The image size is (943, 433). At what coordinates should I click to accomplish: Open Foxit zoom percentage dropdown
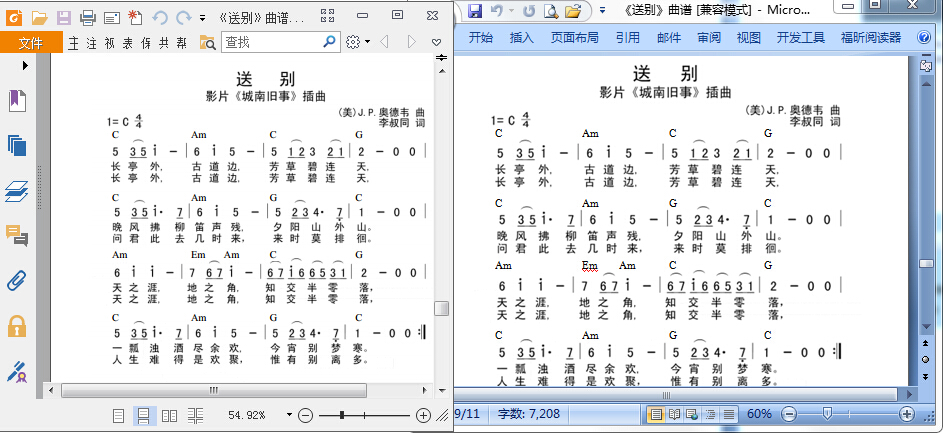tap(289, 415)
